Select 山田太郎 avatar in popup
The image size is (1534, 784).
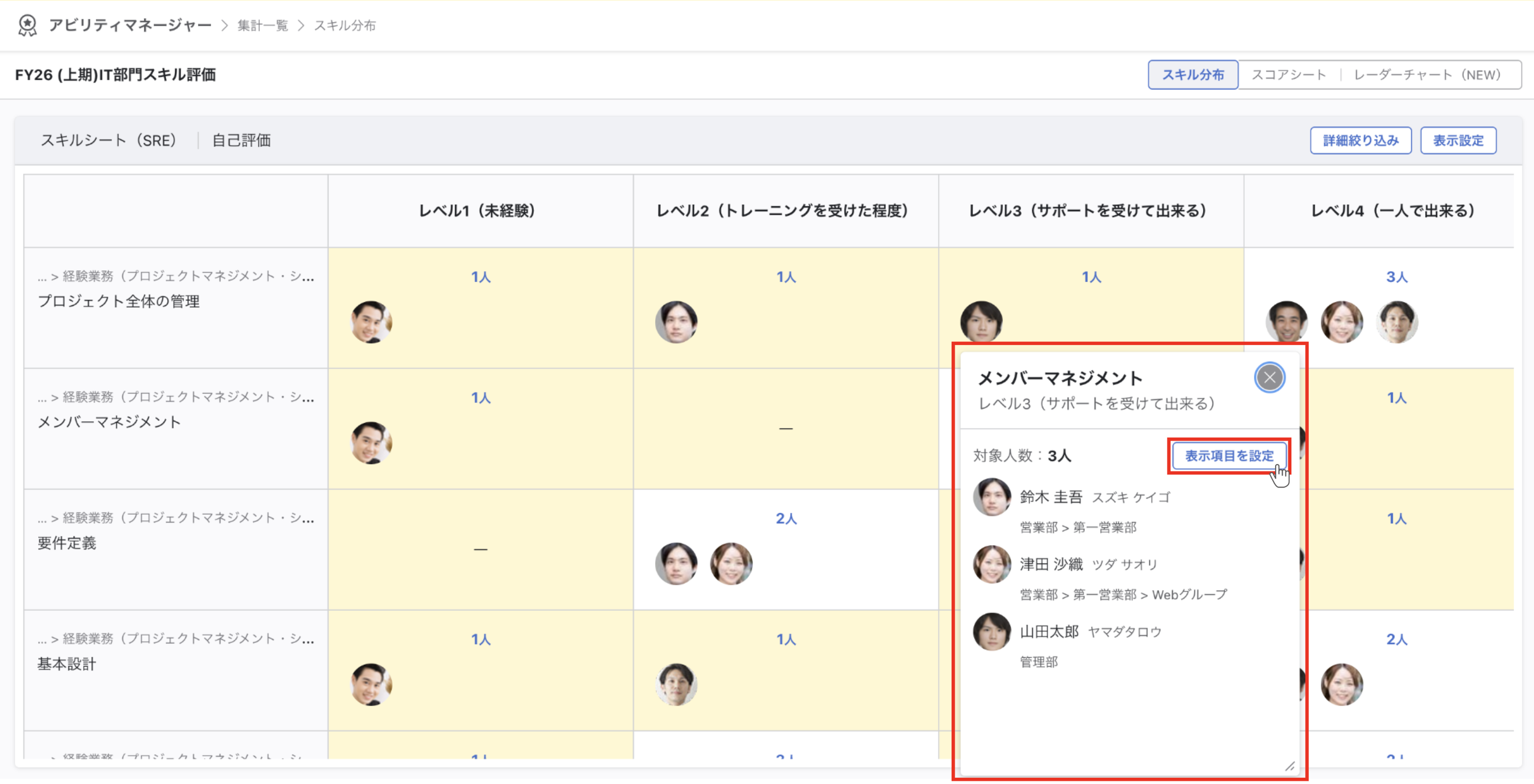click(x=991, y=631)
